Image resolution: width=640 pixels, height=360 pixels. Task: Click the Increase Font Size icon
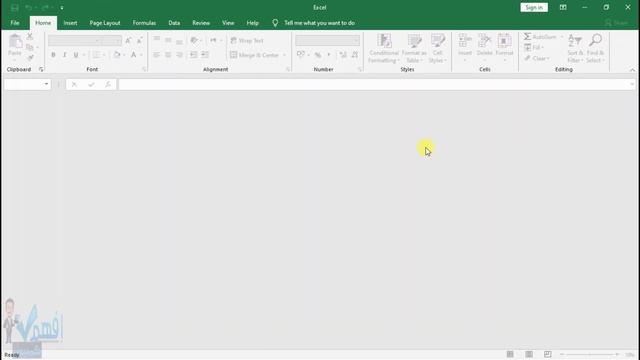[128, 40]
